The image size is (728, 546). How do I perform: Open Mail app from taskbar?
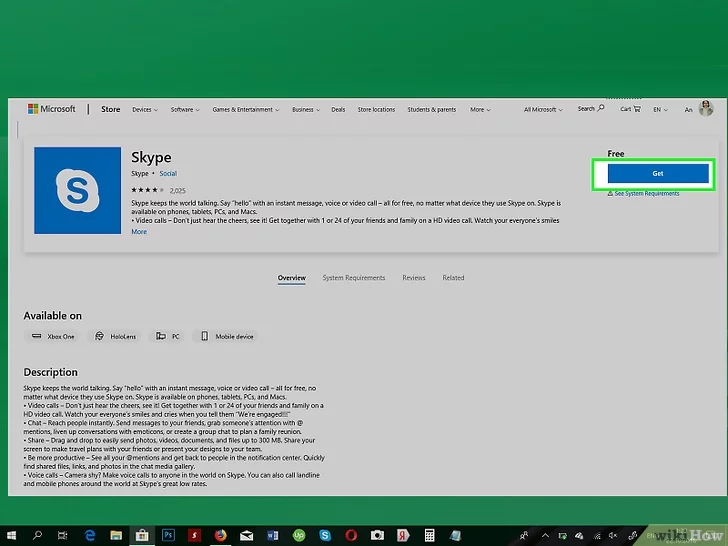247,535
